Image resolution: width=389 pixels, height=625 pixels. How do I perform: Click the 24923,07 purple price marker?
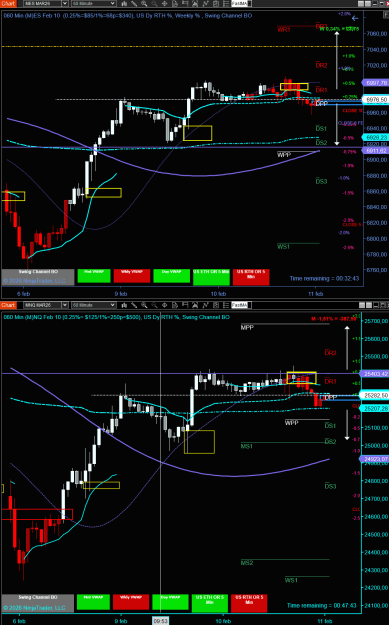coord(374,459)
